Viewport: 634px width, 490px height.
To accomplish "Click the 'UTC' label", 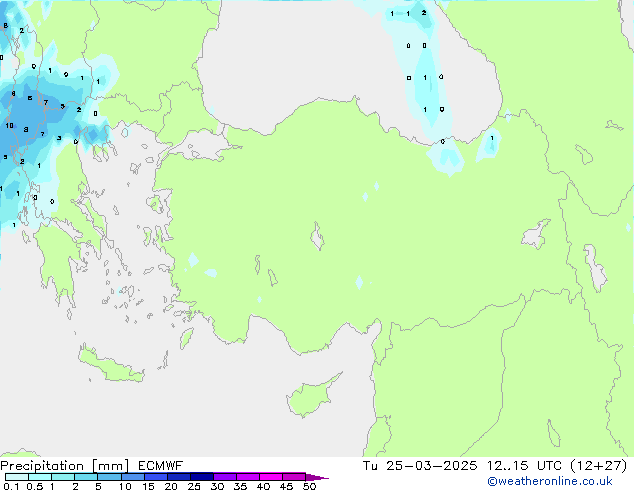I will [x=549, y=466].
